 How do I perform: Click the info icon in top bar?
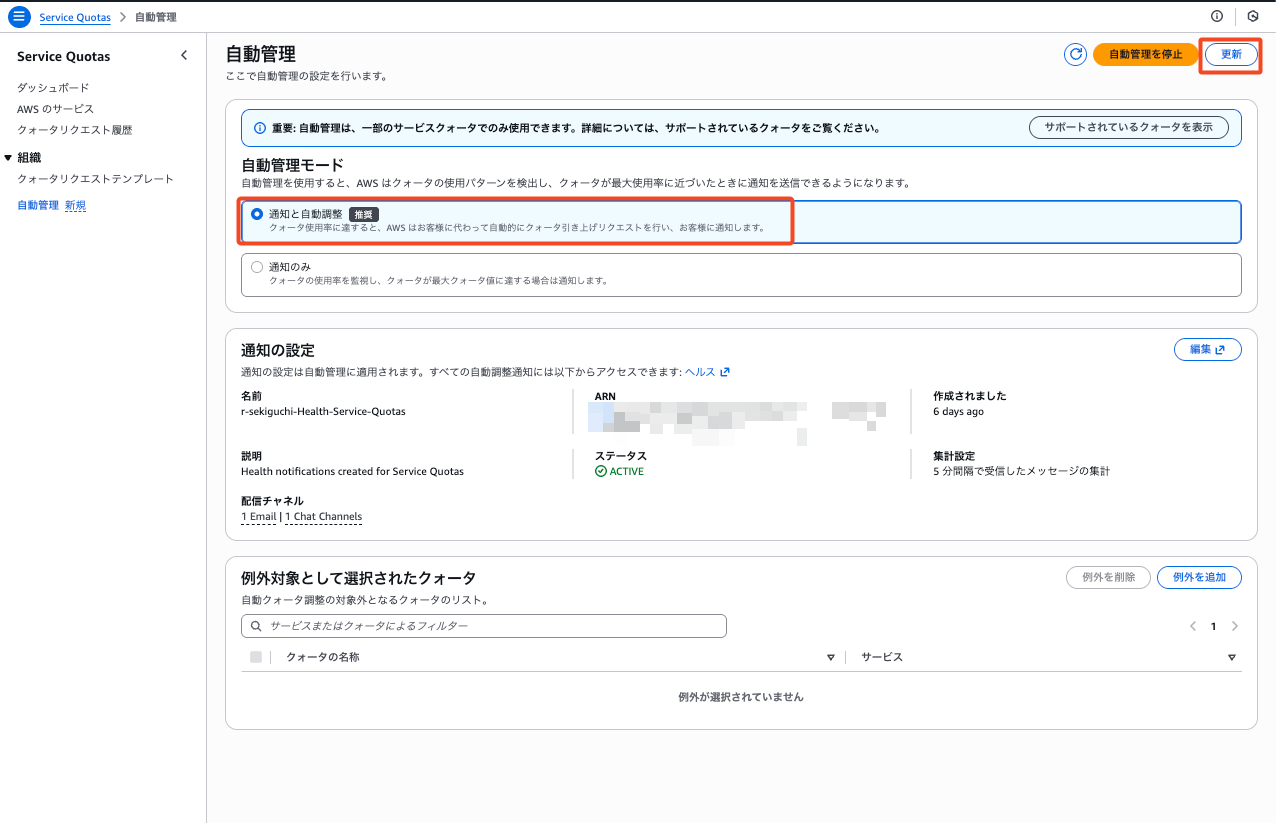pos(1217,17)
